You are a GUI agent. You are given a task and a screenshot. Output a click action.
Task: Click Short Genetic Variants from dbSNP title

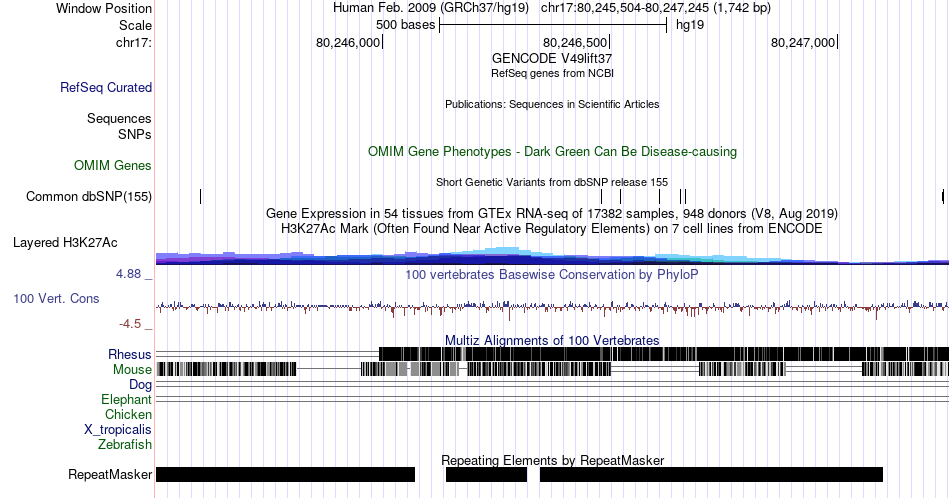pos(552,182)
